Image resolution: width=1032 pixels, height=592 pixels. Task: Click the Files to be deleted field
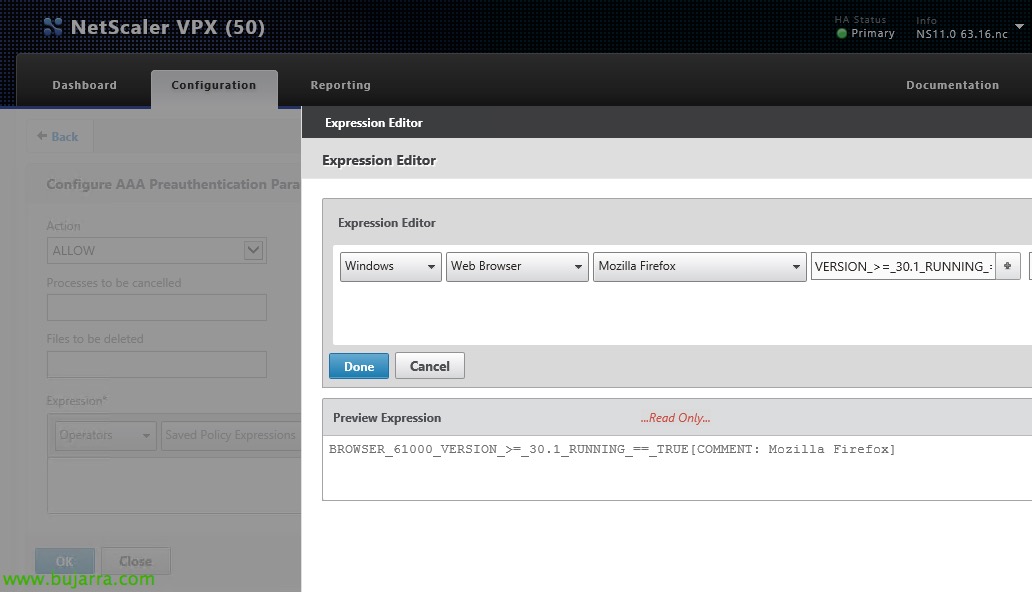157,364
